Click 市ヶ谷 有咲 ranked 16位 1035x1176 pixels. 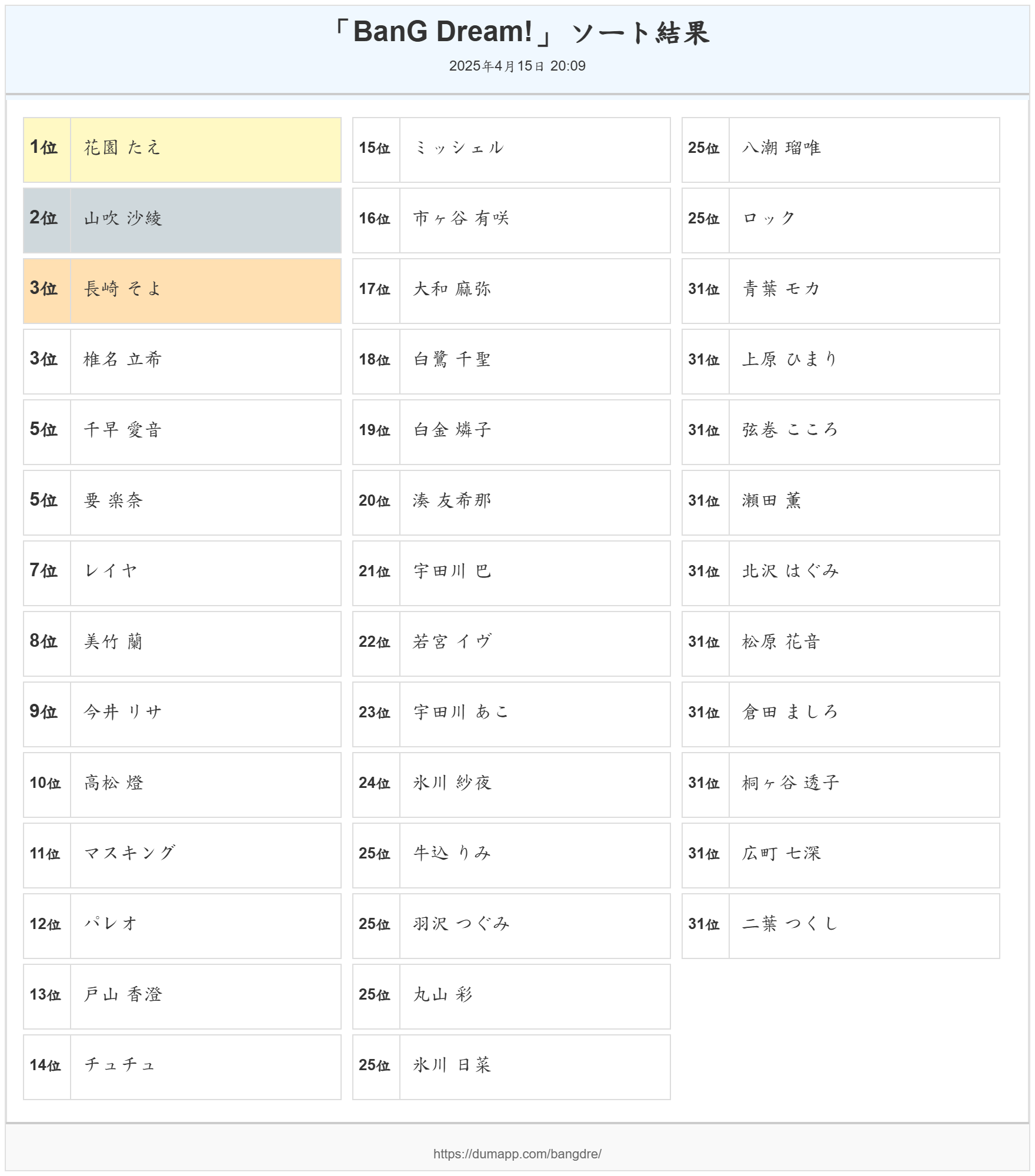click(461, 218)
